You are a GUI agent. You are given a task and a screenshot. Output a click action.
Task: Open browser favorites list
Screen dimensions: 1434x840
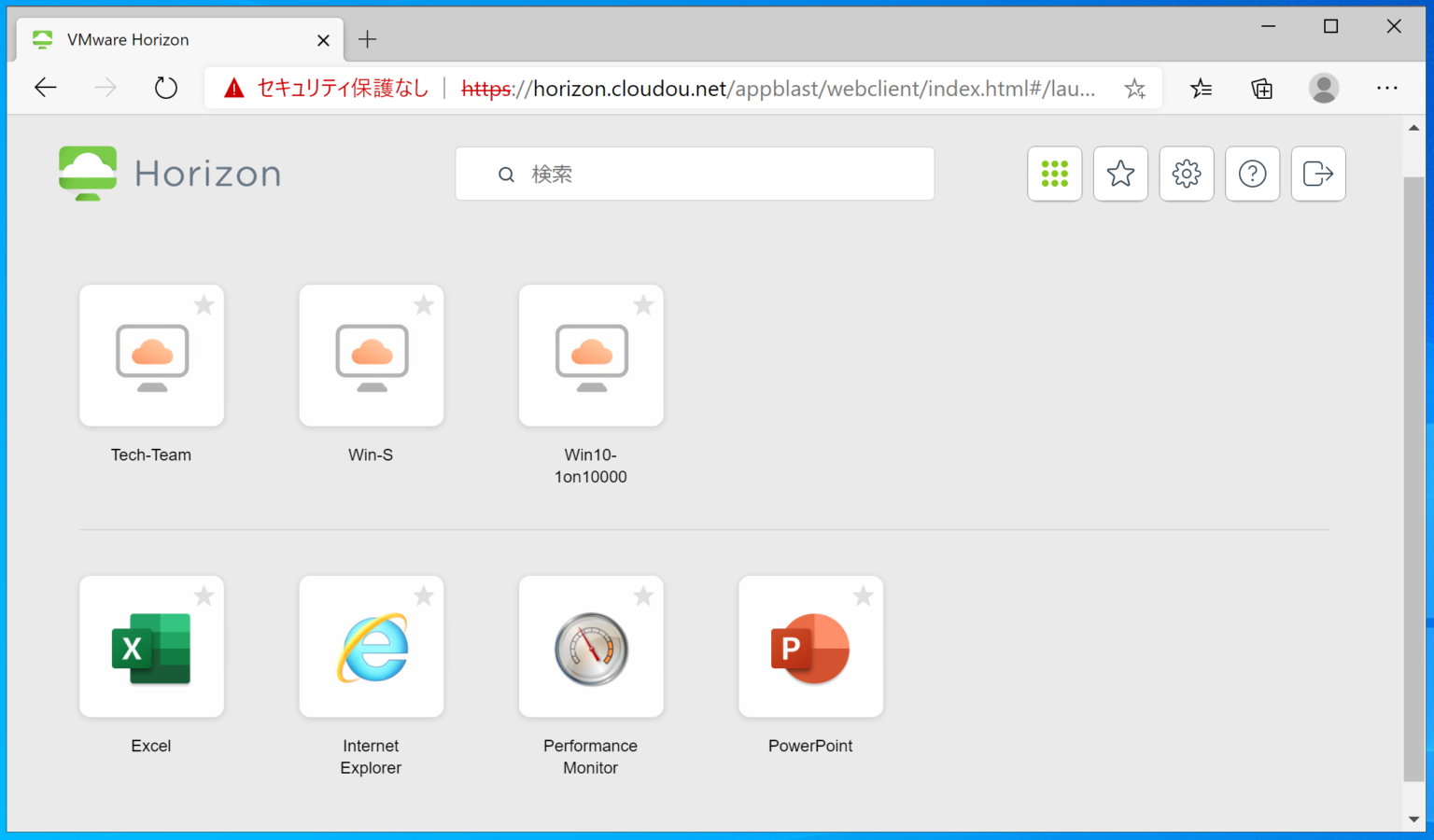[x=1201, y=89]
